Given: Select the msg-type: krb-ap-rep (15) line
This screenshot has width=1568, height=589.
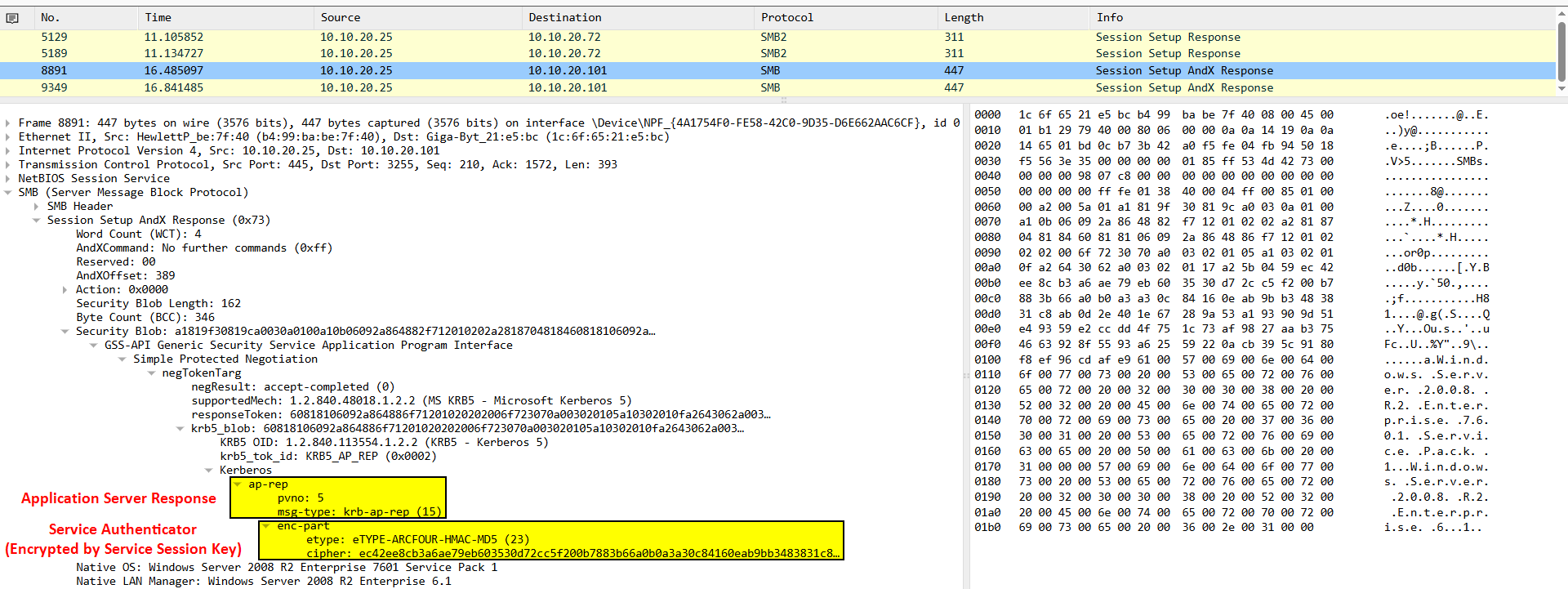Looking at the screenshot, I should [359, 512].
